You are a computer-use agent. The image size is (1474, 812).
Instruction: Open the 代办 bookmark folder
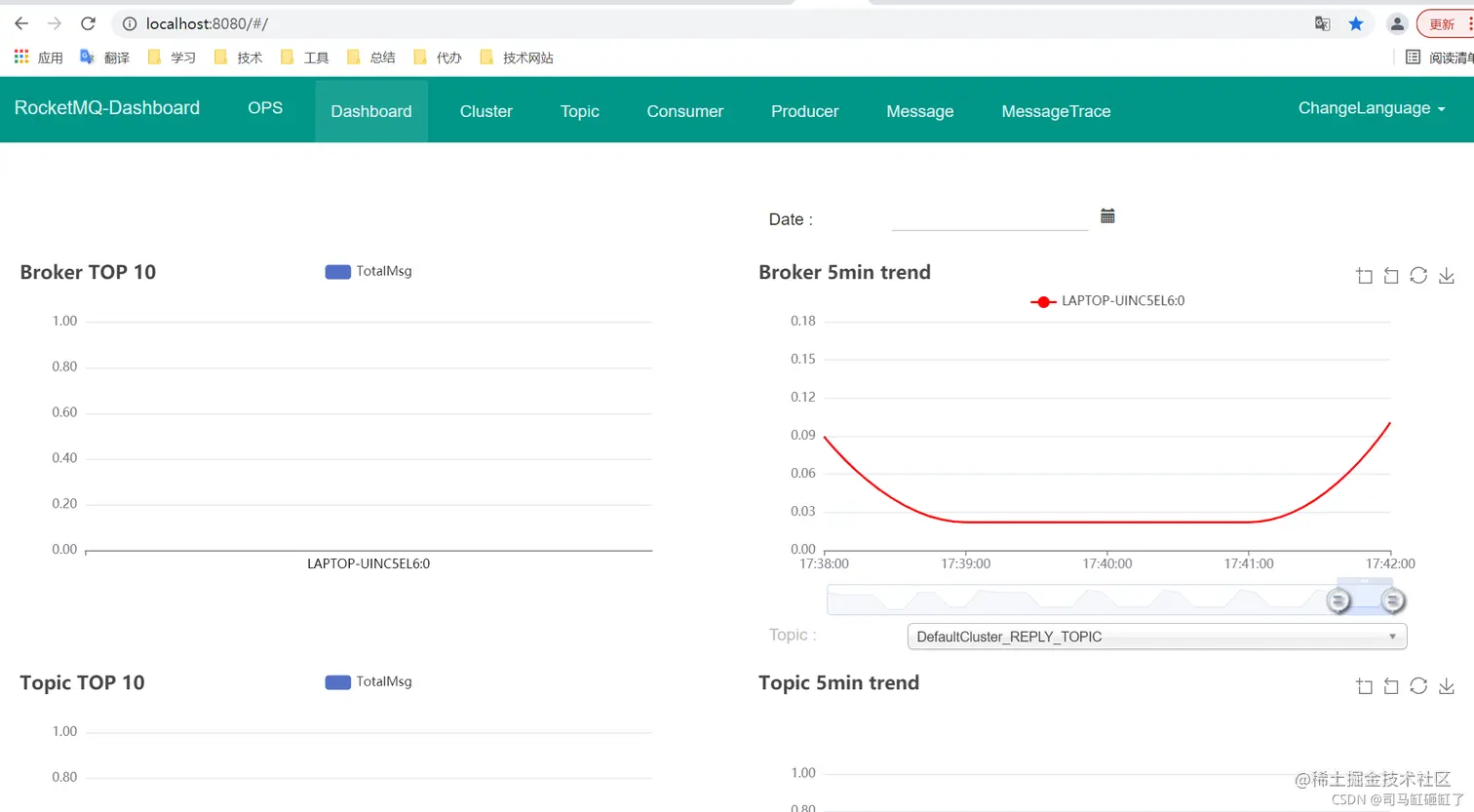coord(437,58)
